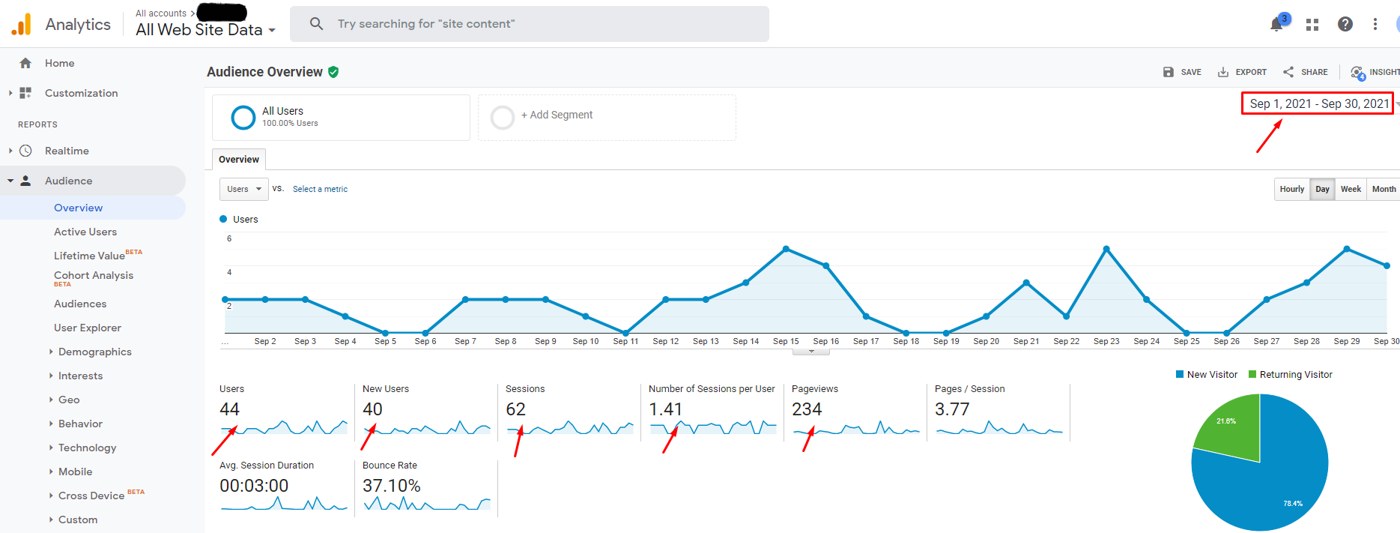The width and height of the screenshot is (1400, 533).
Task: Click the Save disk icon
Action: (x=1168, y=72)
